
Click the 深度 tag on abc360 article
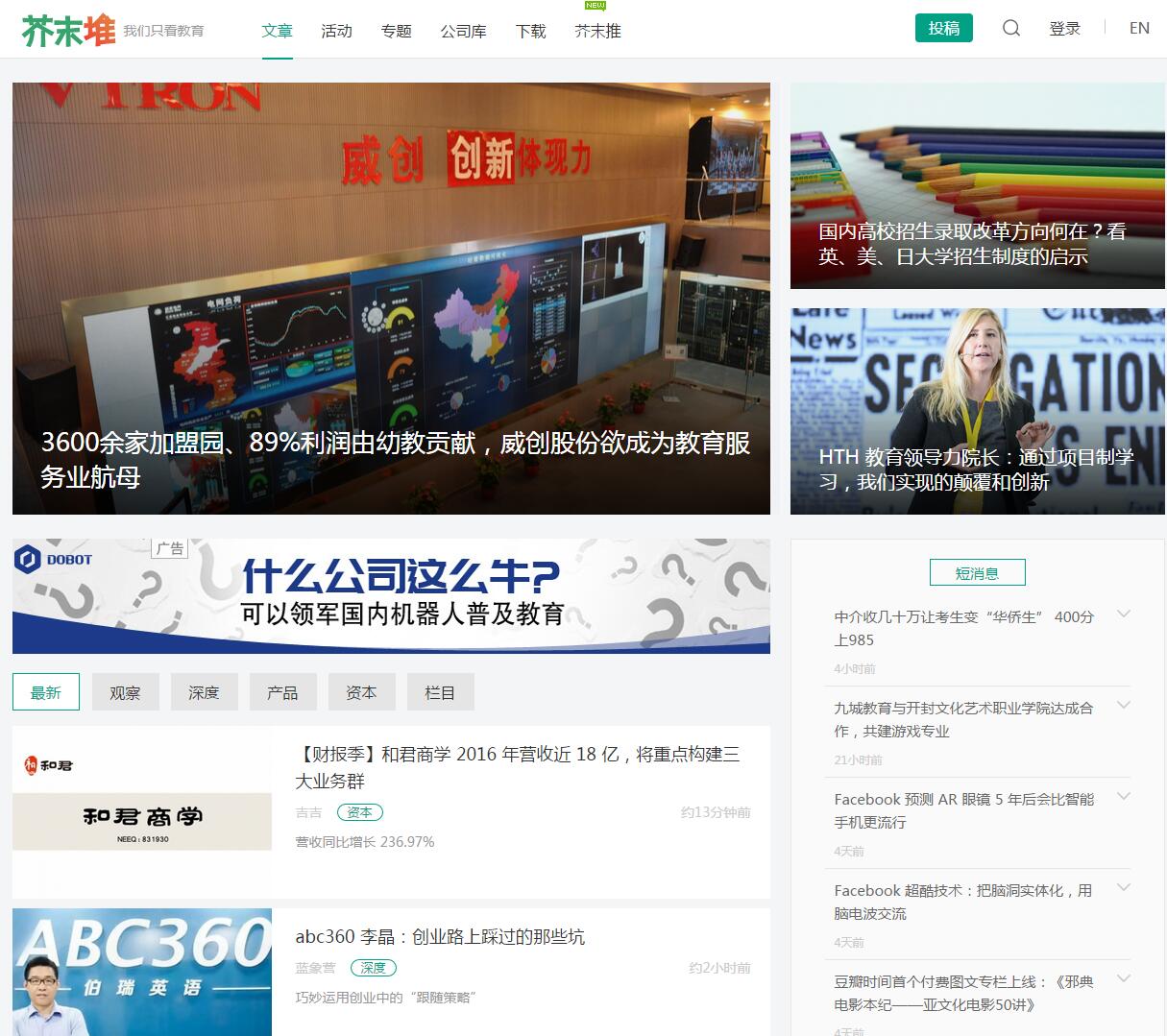[x=374, y=968]
